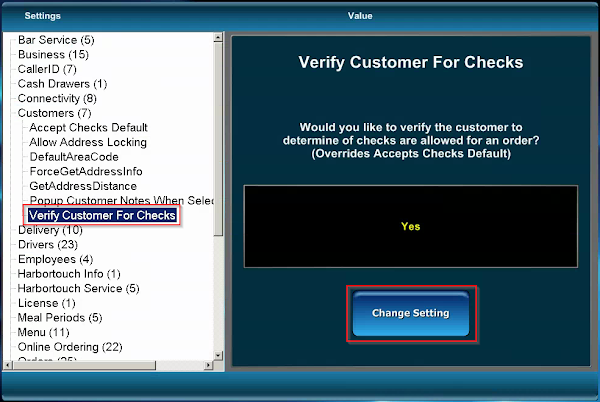The width and height of the screenshot is (600, 402).
Task: Open the Harbortouch Service category
Action: (x=78, y=288)
